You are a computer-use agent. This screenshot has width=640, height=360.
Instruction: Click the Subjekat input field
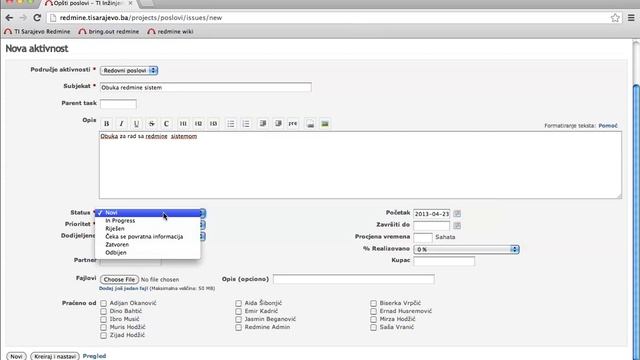click(206, 87)
